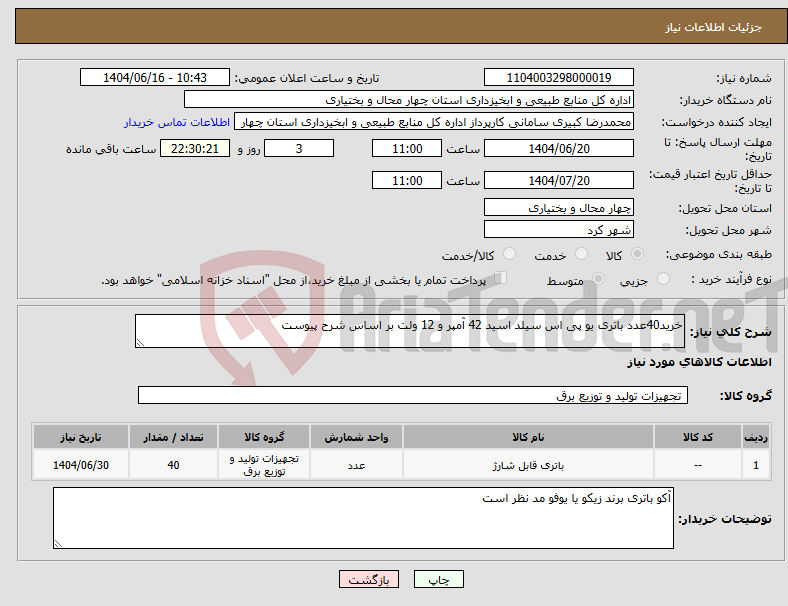The height and width of the screenshot is (606, 788).
Task: Click the price validity hour 11:00 field
Action: (x=407, y=180)
